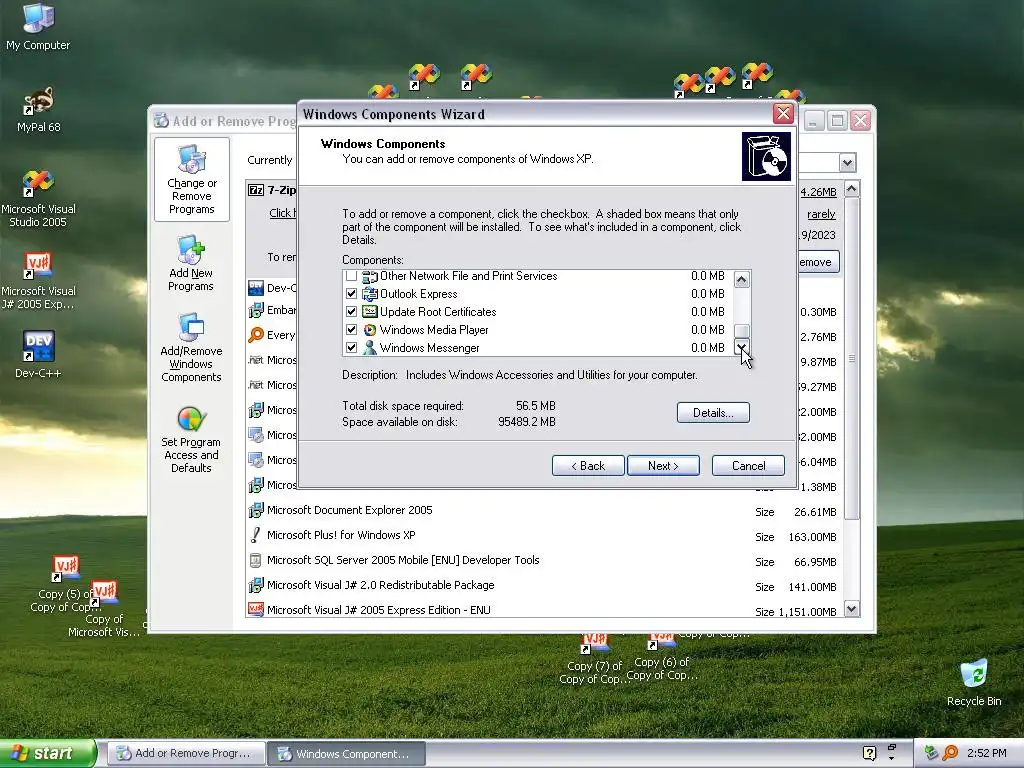
Task: Click Next to continue the wizard
Action: (663, 466)
